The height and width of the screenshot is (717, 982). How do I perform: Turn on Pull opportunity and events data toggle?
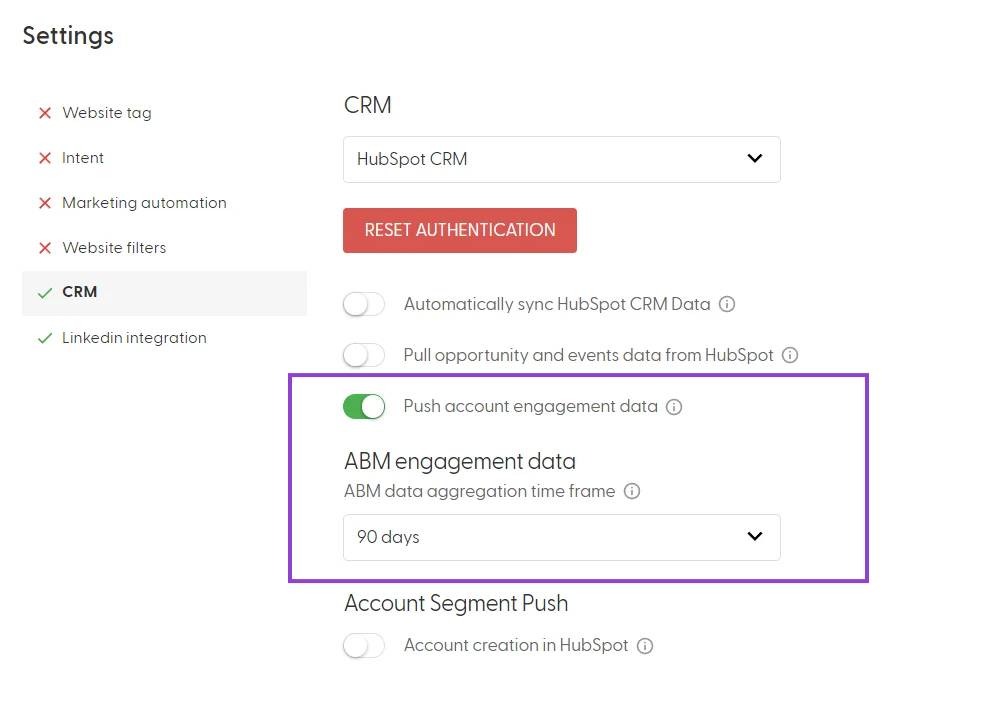(x=364, y=355)
